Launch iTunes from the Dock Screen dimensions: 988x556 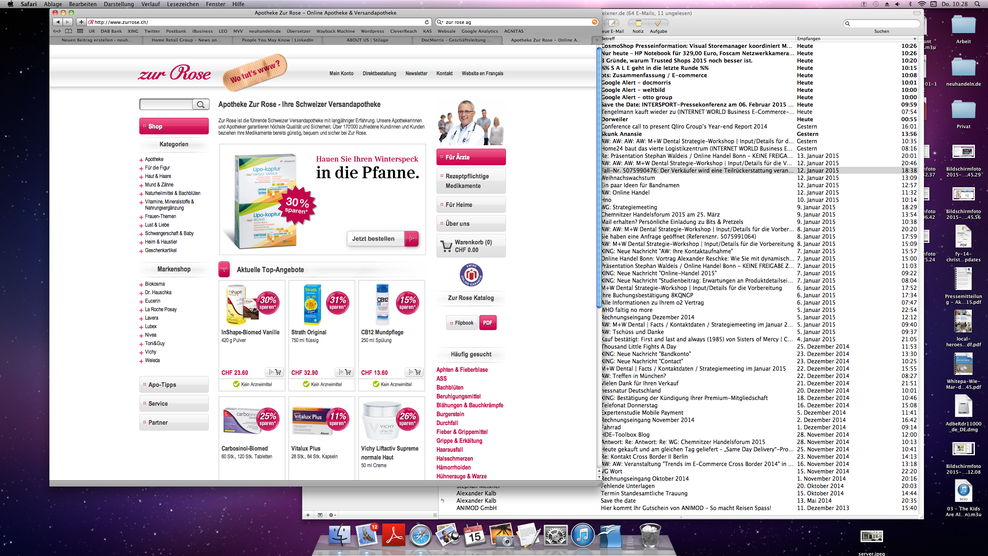(582, 535)
